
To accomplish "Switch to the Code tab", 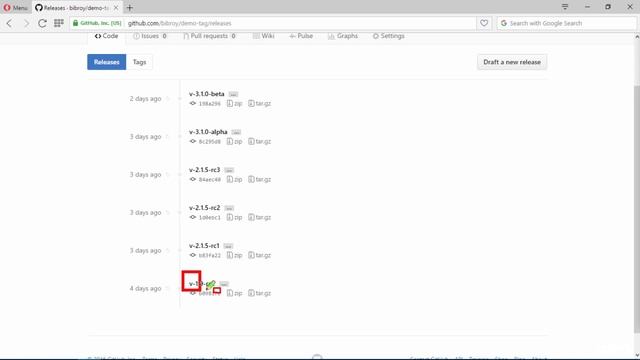I will coord(107,36).
